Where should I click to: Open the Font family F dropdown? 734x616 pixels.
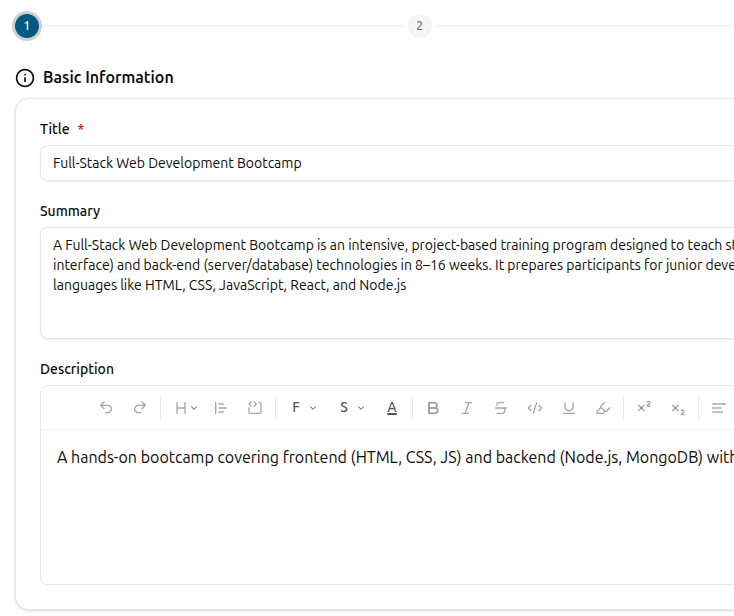click(x=304, y=408)
